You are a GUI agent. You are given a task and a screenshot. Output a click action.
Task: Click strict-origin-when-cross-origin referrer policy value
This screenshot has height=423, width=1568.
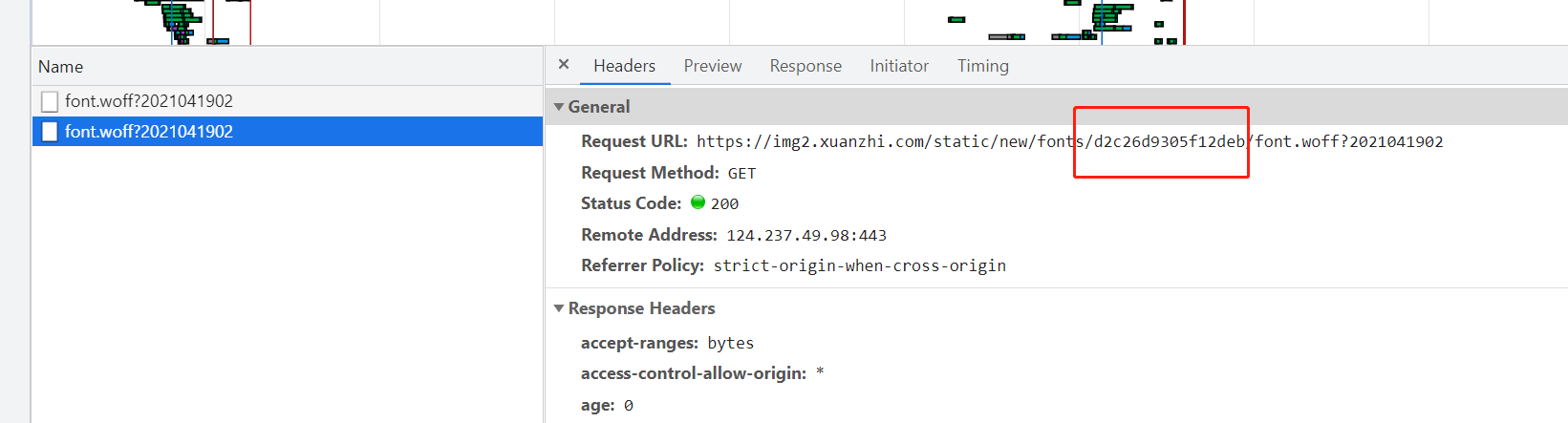pos(860,266)
